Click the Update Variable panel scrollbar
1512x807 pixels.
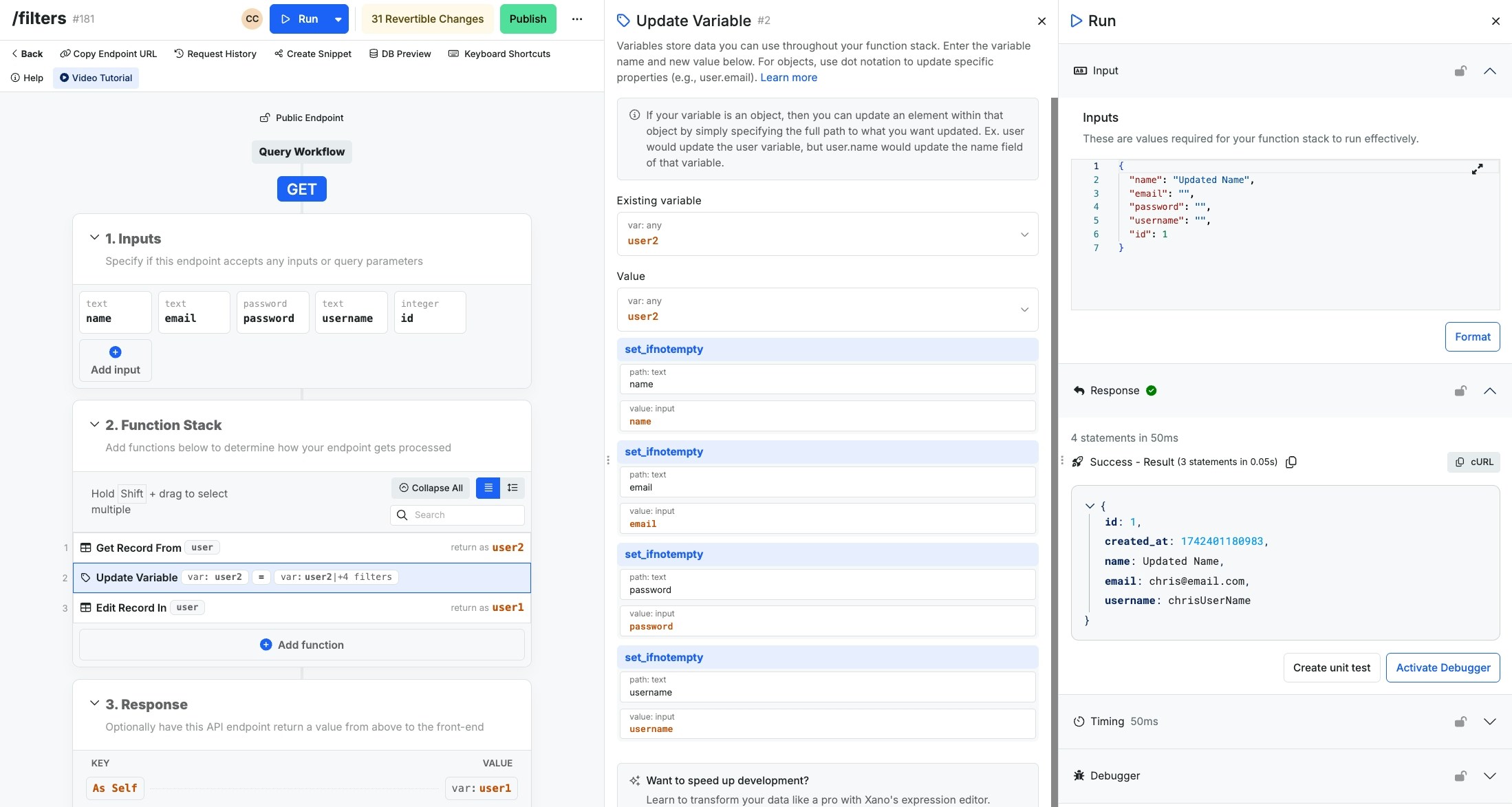point(1054,413)
